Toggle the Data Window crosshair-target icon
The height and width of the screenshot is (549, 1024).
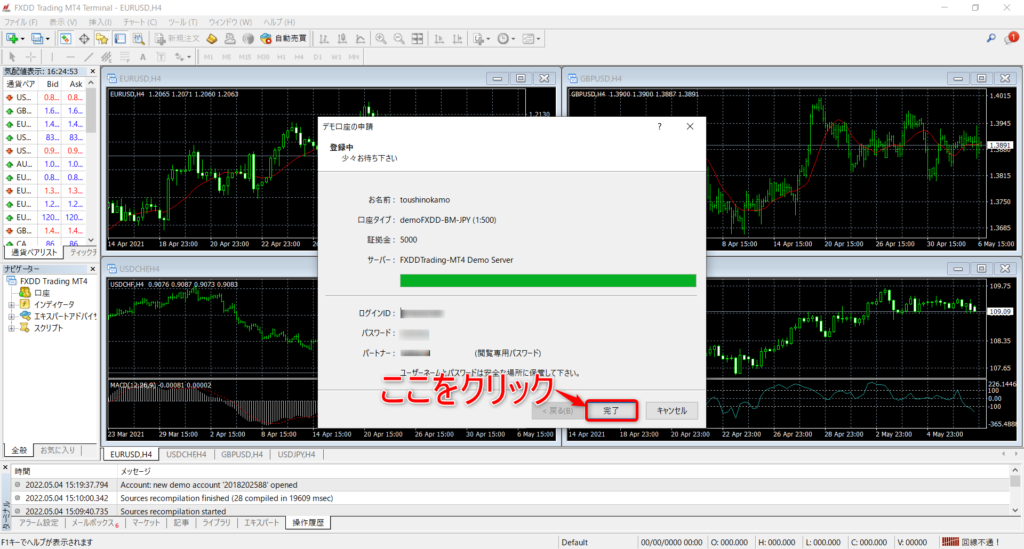coord(84,39)
